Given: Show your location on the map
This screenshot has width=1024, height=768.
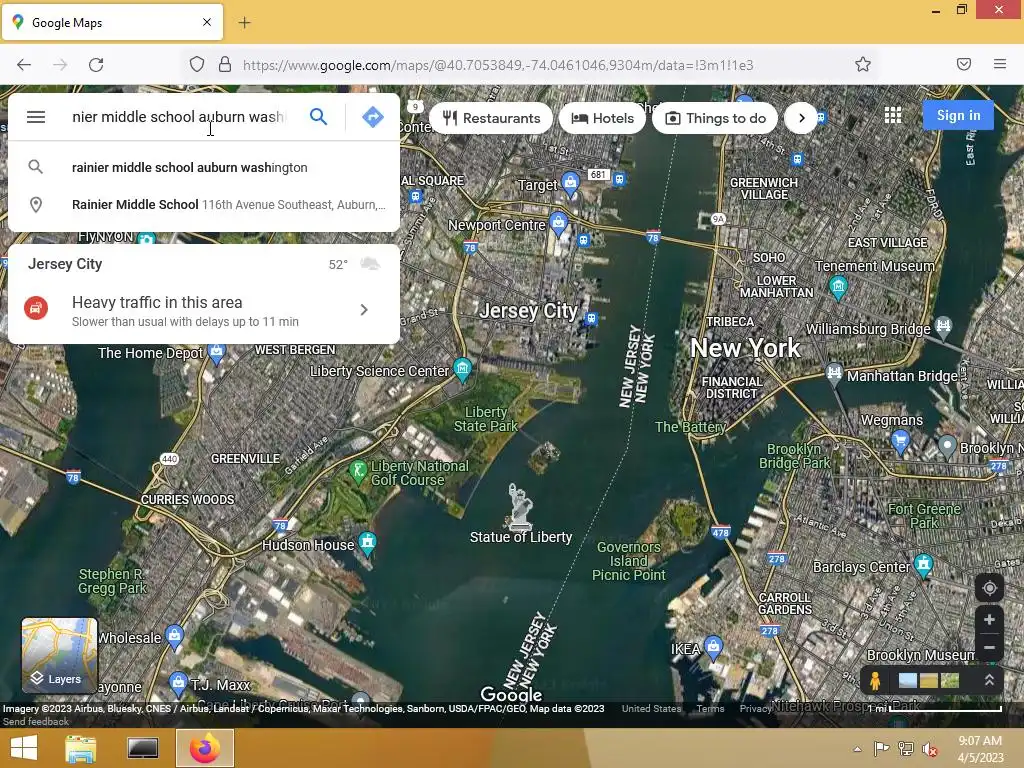Looking at the screenshot, I should (x=989, y=588).
